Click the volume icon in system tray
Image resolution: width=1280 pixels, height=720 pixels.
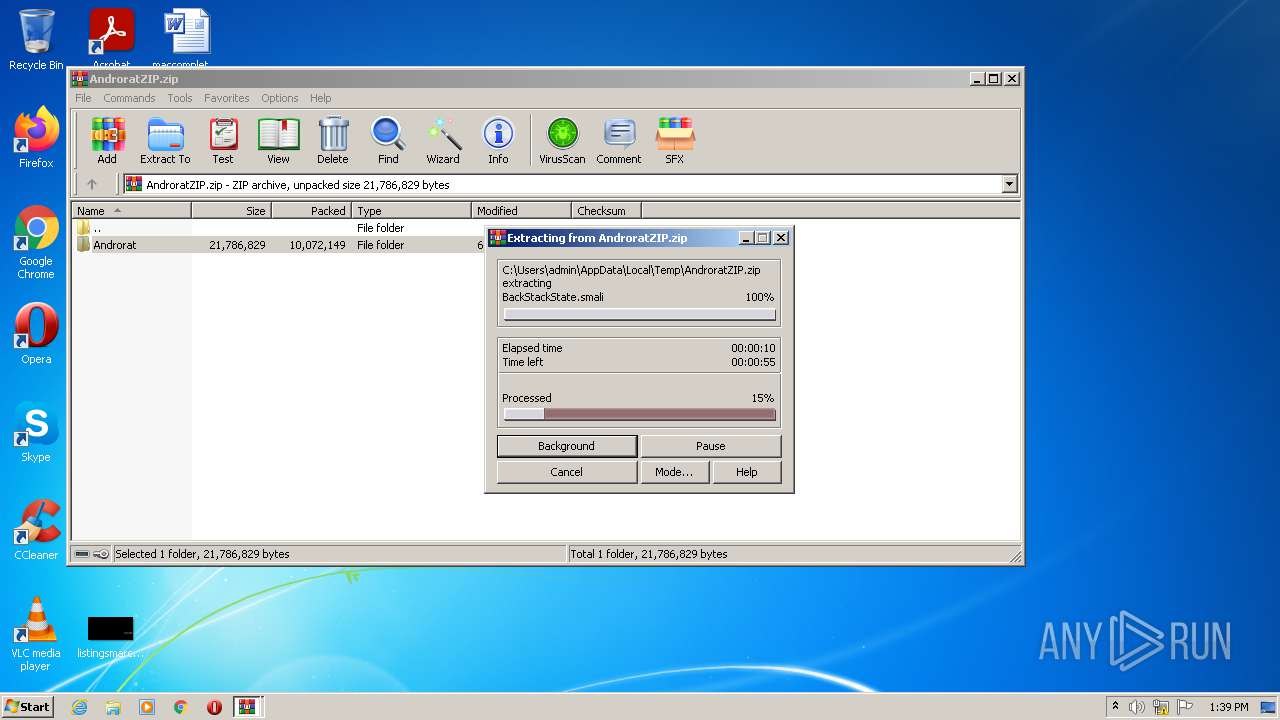click(x=1137, y=707)
